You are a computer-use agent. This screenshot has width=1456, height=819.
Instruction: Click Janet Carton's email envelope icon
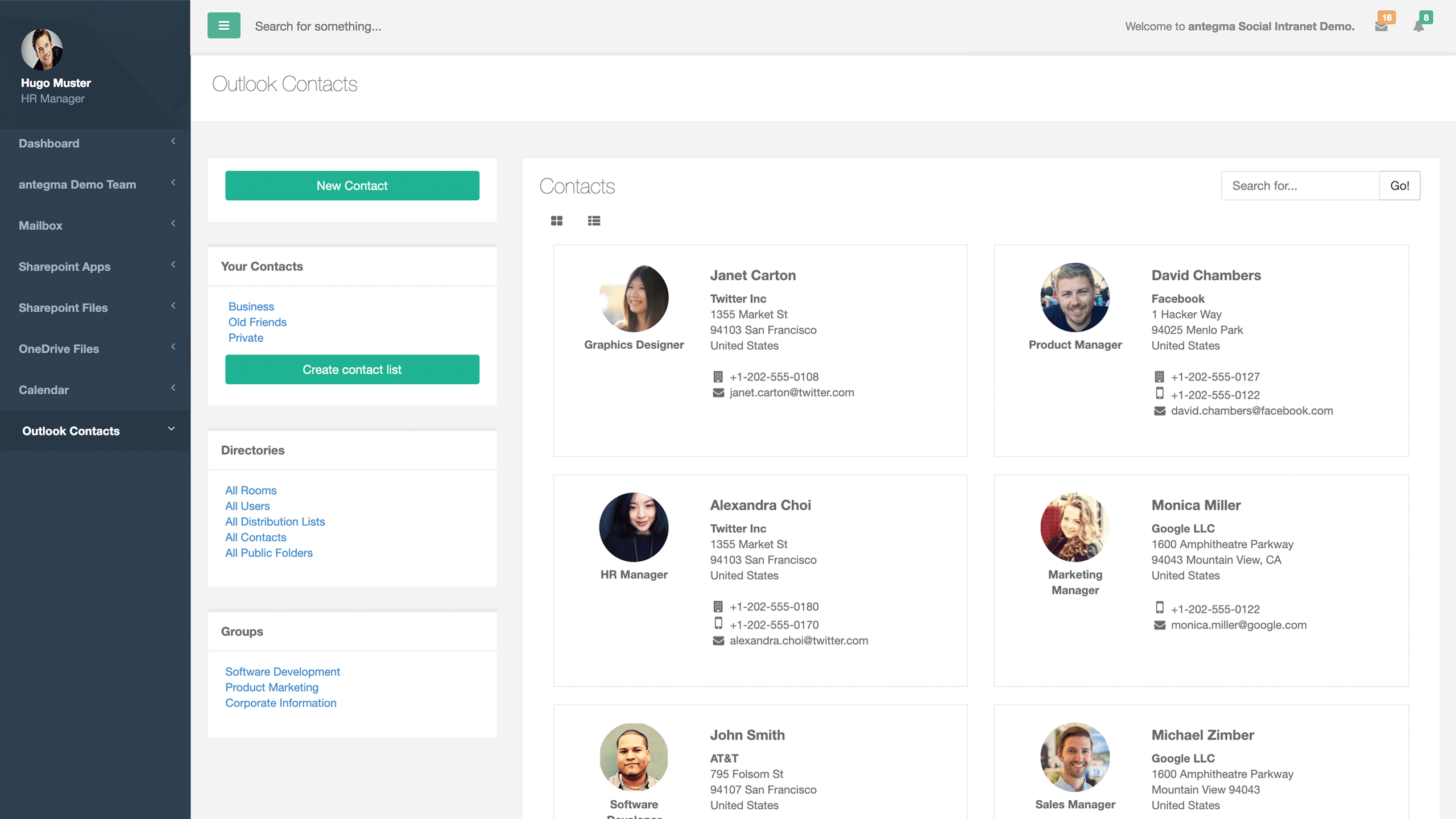(x=718, y=392)
